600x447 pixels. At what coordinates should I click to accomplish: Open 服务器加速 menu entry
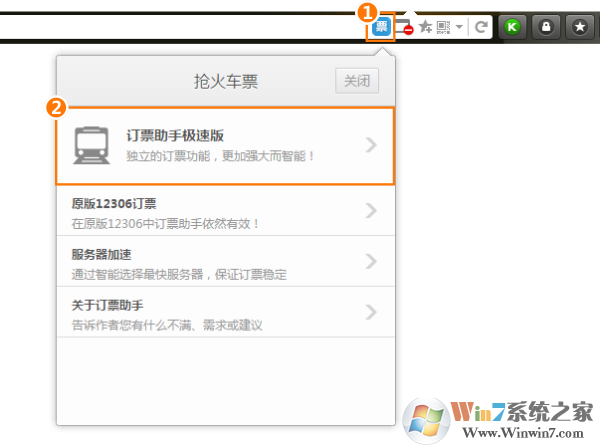[225, 261]
